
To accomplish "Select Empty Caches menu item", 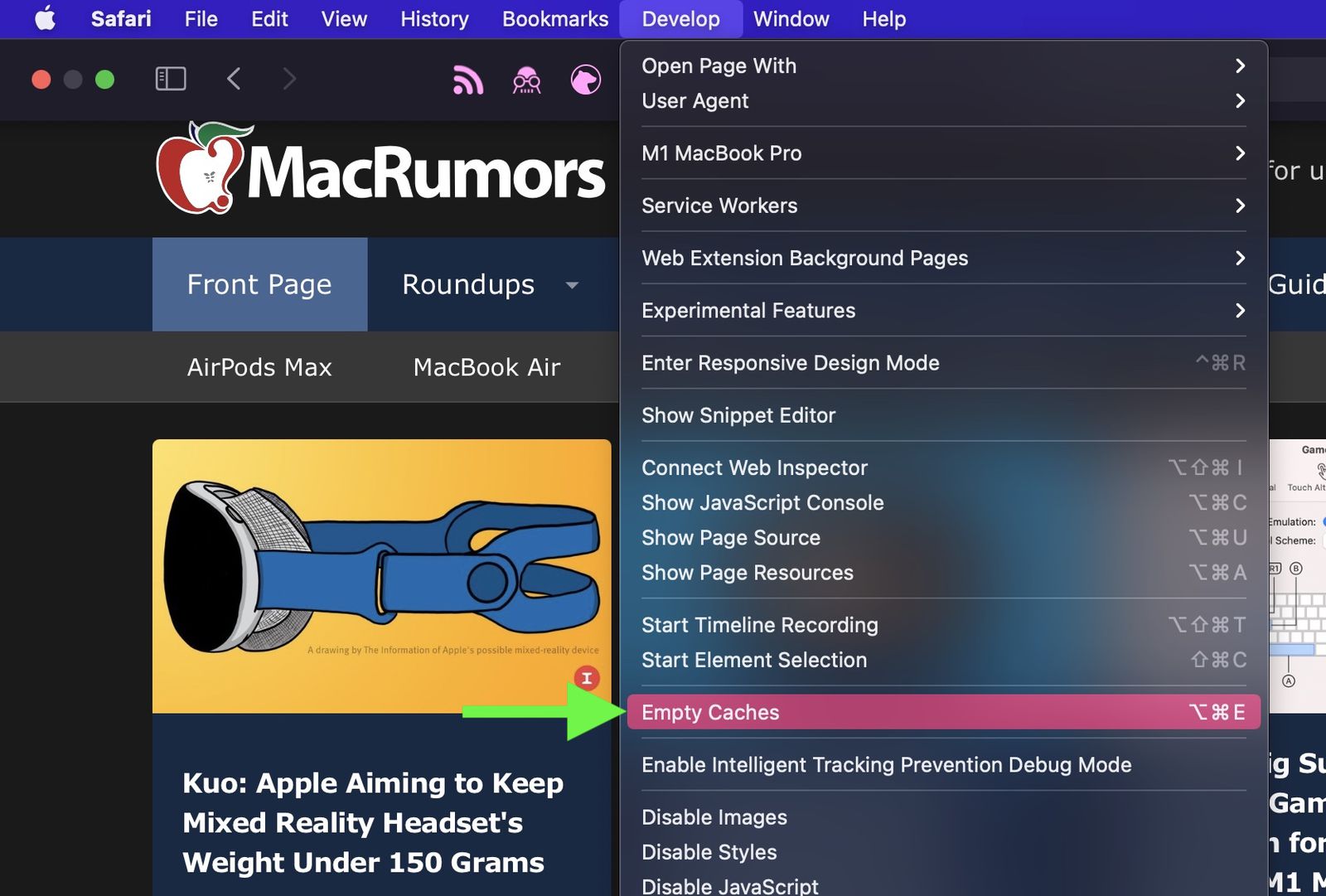I will pyautogui.click(x=944, y=712).
